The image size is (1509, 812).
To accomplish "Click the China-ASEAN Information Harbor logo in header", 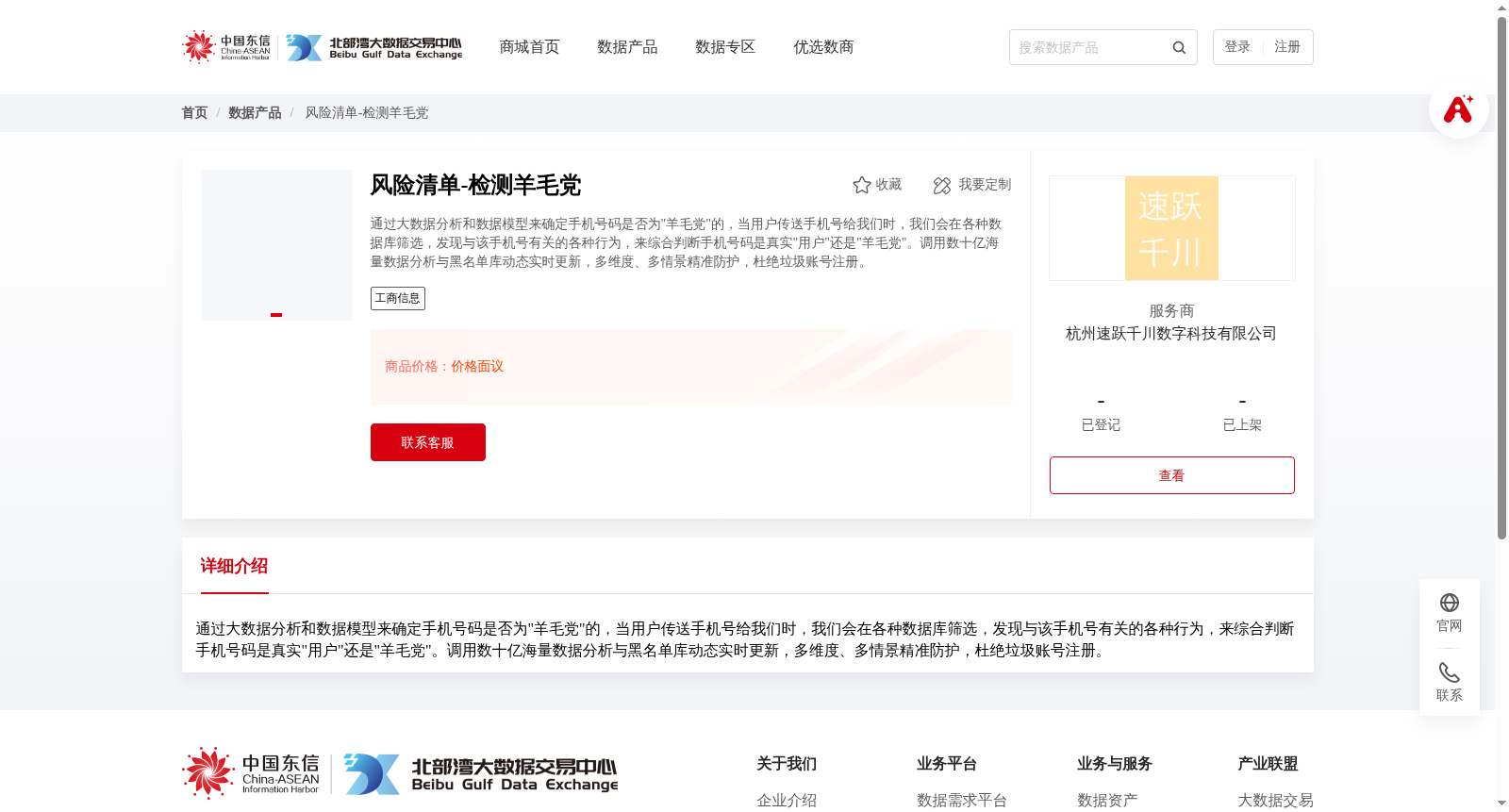I will coord(226,47).
